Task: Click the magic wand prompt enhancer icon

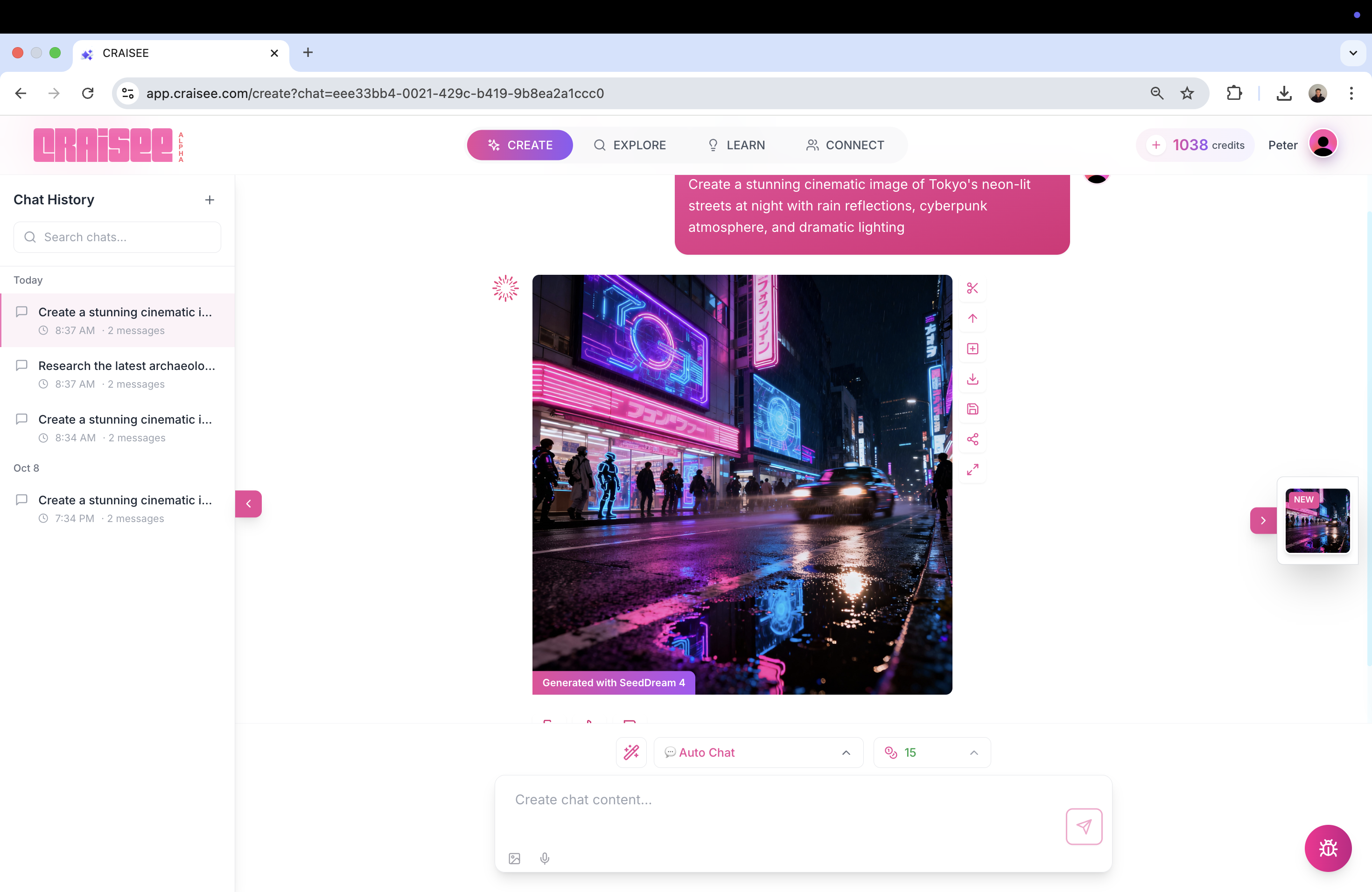Action: click(x=631, y=752)
